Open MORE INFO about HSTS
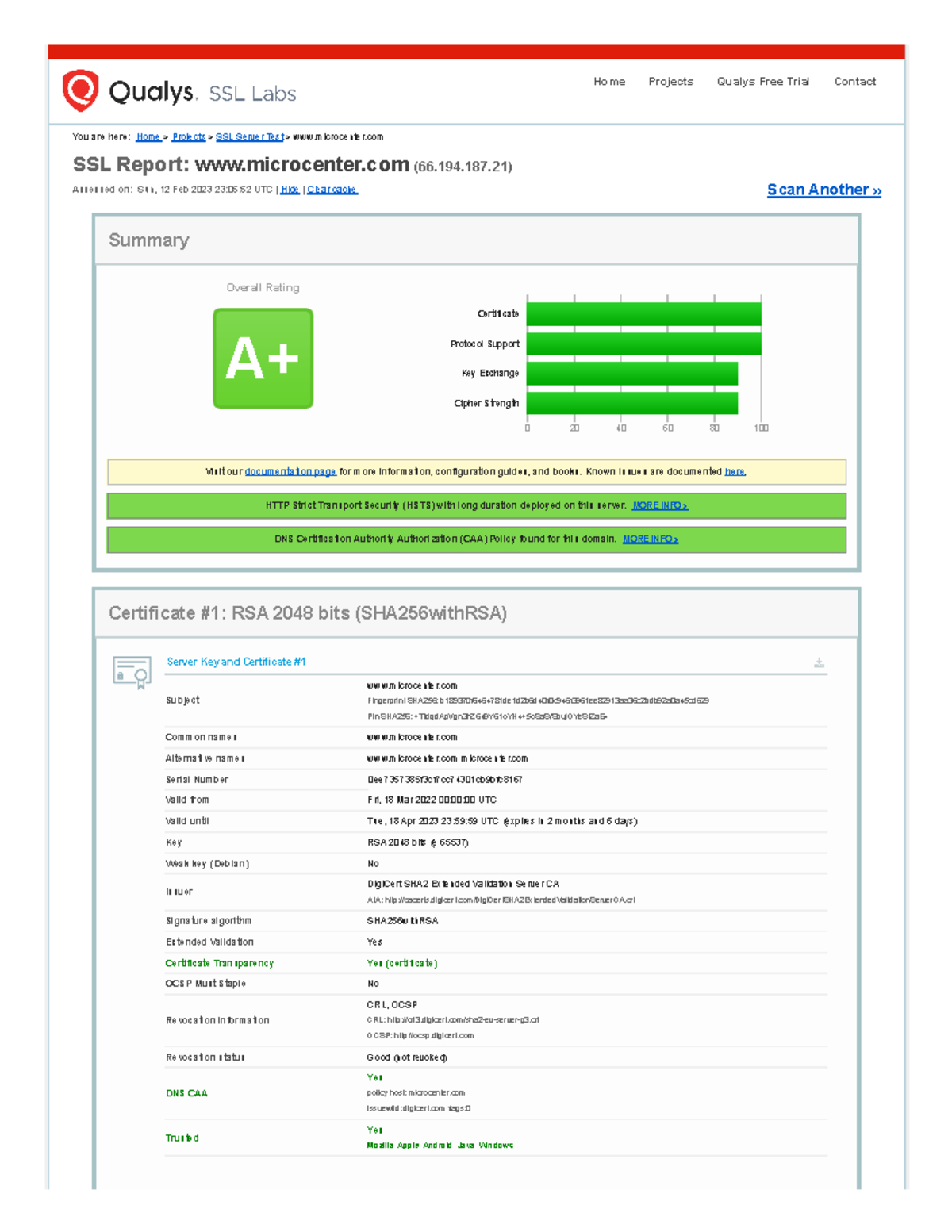The width and height of the screenshot is (952, 1232). pos(659,505)
